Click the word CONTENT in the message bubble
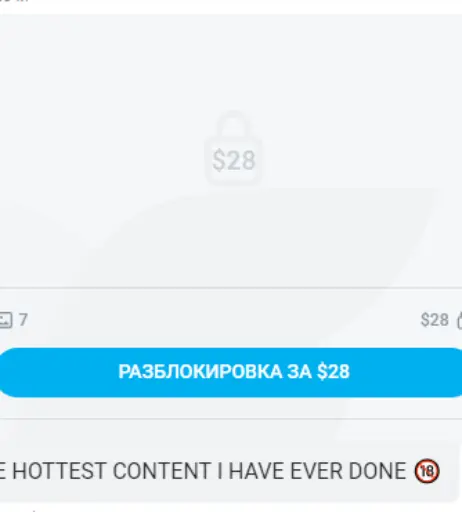 coord(161,471)
